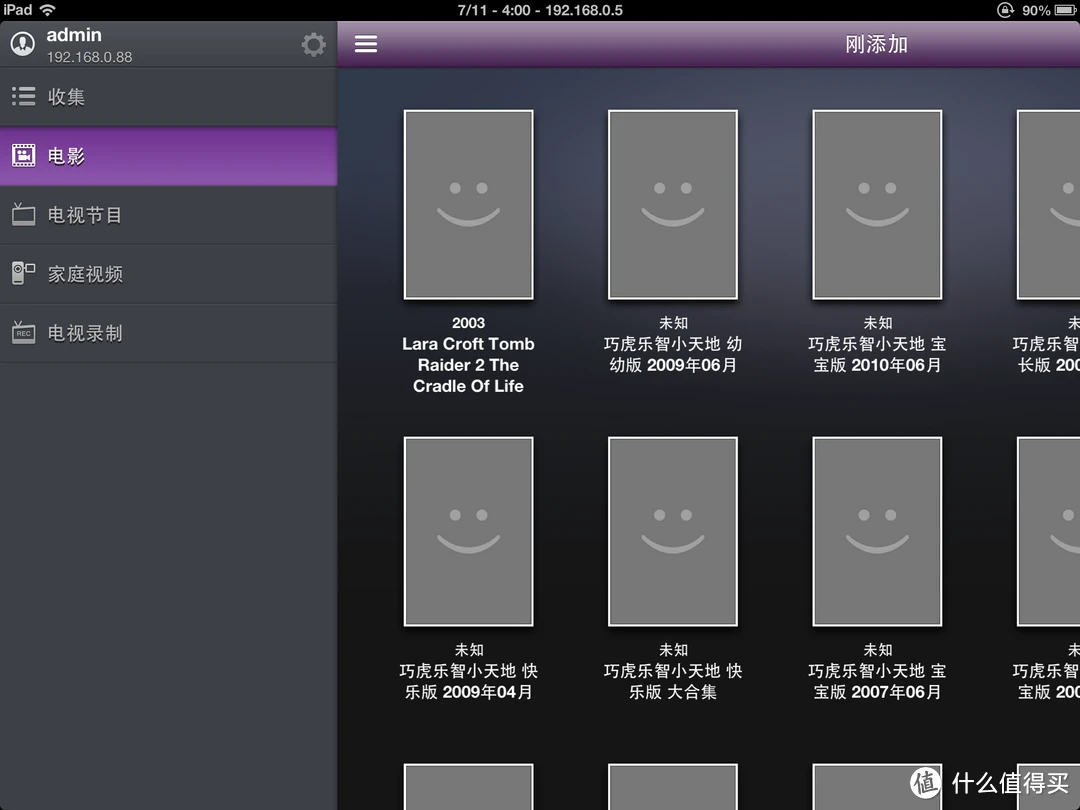Click the admin username text

pyautogui.click(x=74, y=34)
